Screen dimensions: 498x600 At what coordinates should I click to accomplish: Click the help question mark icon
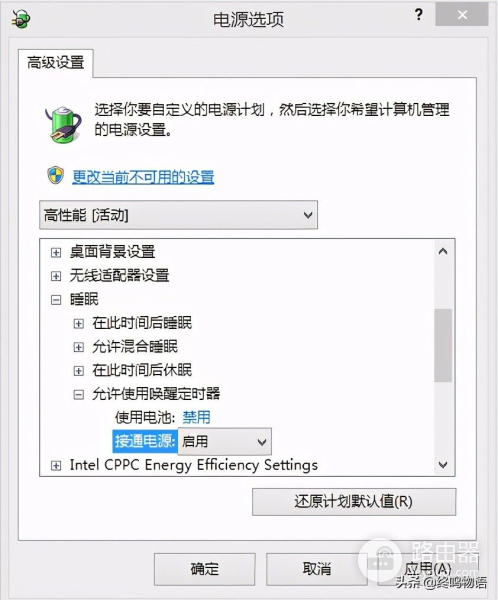point(419,15)
